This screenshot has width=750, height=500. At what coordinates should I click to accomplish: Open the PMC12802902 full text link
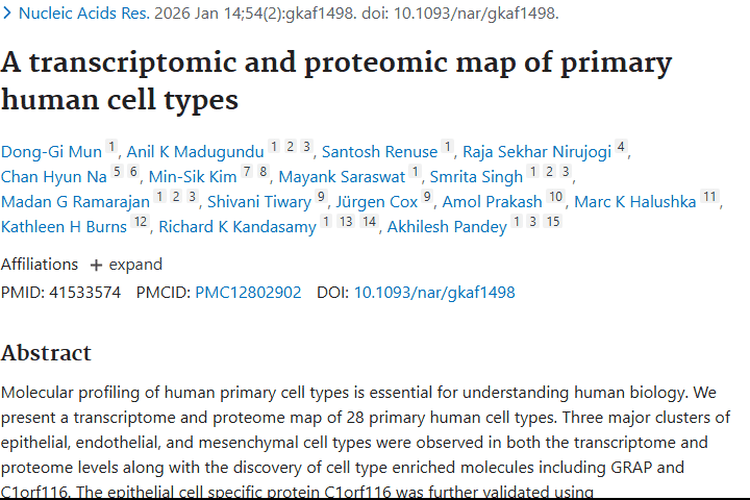(x=248, y=293)
